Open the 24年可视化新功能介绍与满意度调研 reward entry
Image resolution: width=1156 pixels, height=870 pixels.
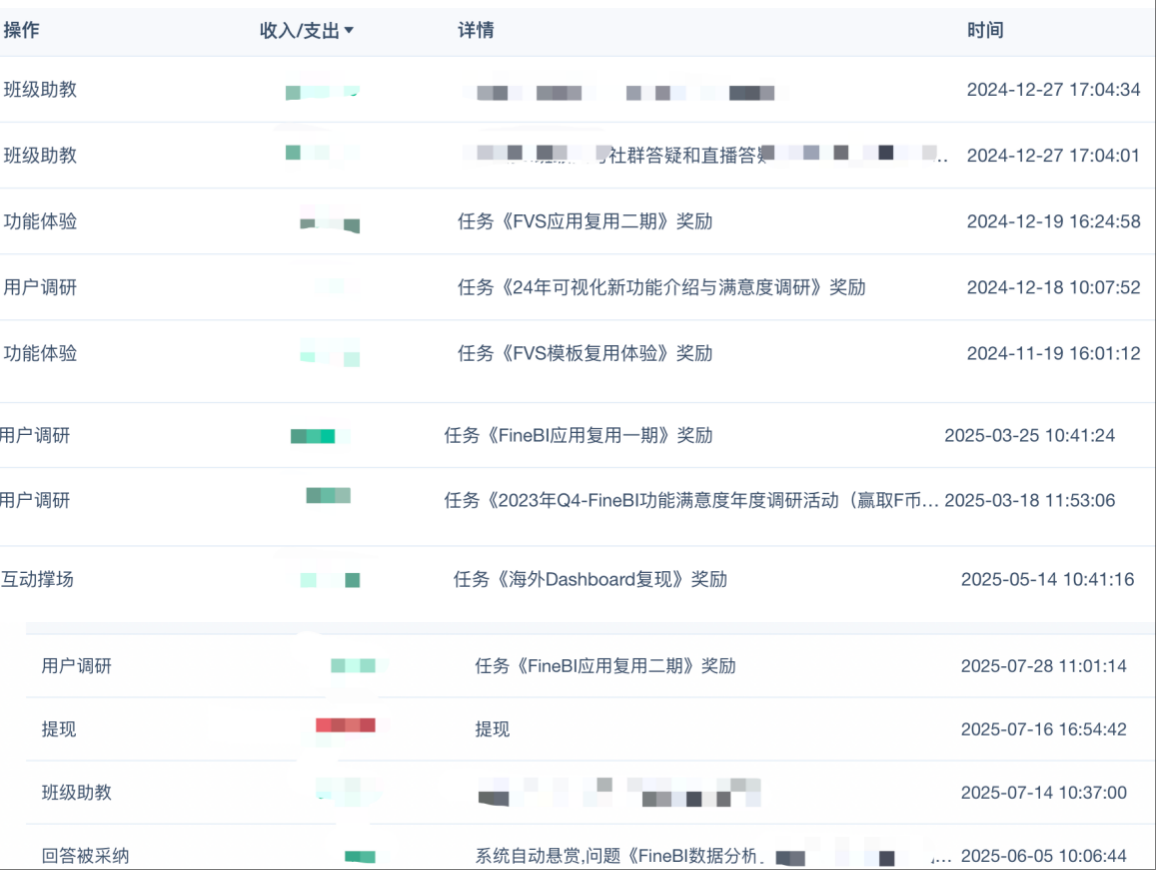coord(661,287)
